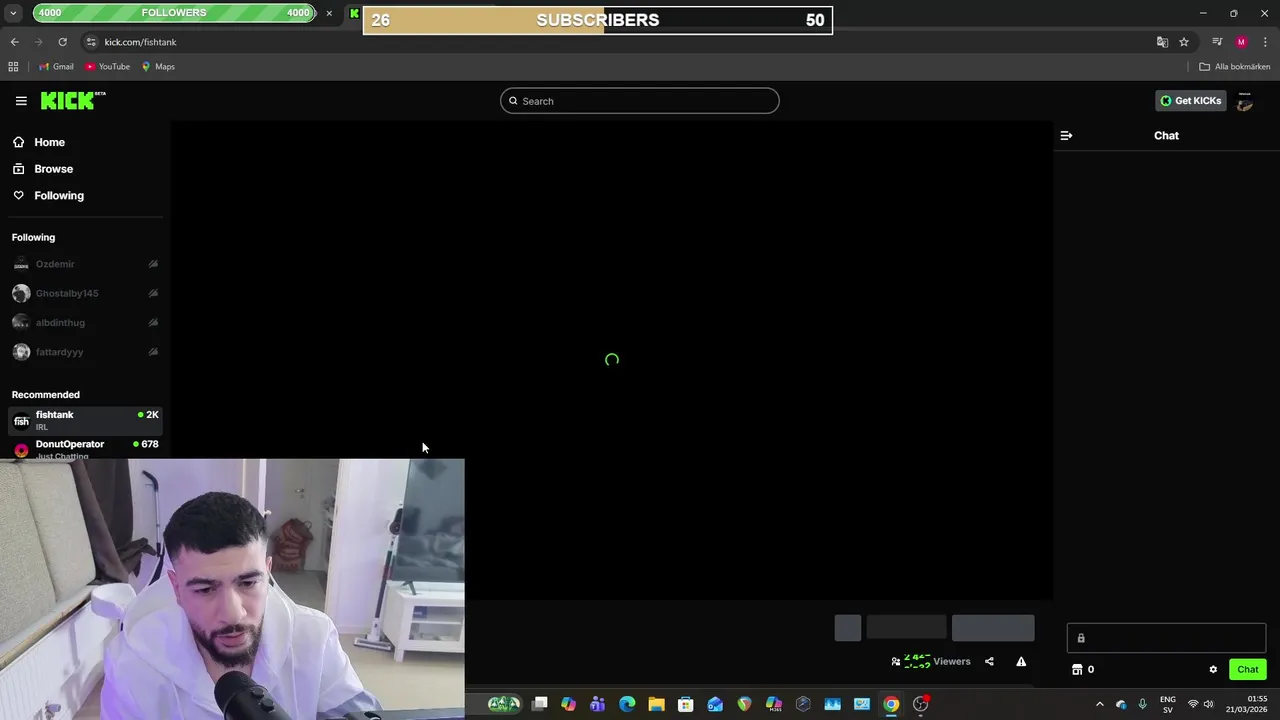Open the Chrome profile M avatar
1280x720 pixels.
1241,42
